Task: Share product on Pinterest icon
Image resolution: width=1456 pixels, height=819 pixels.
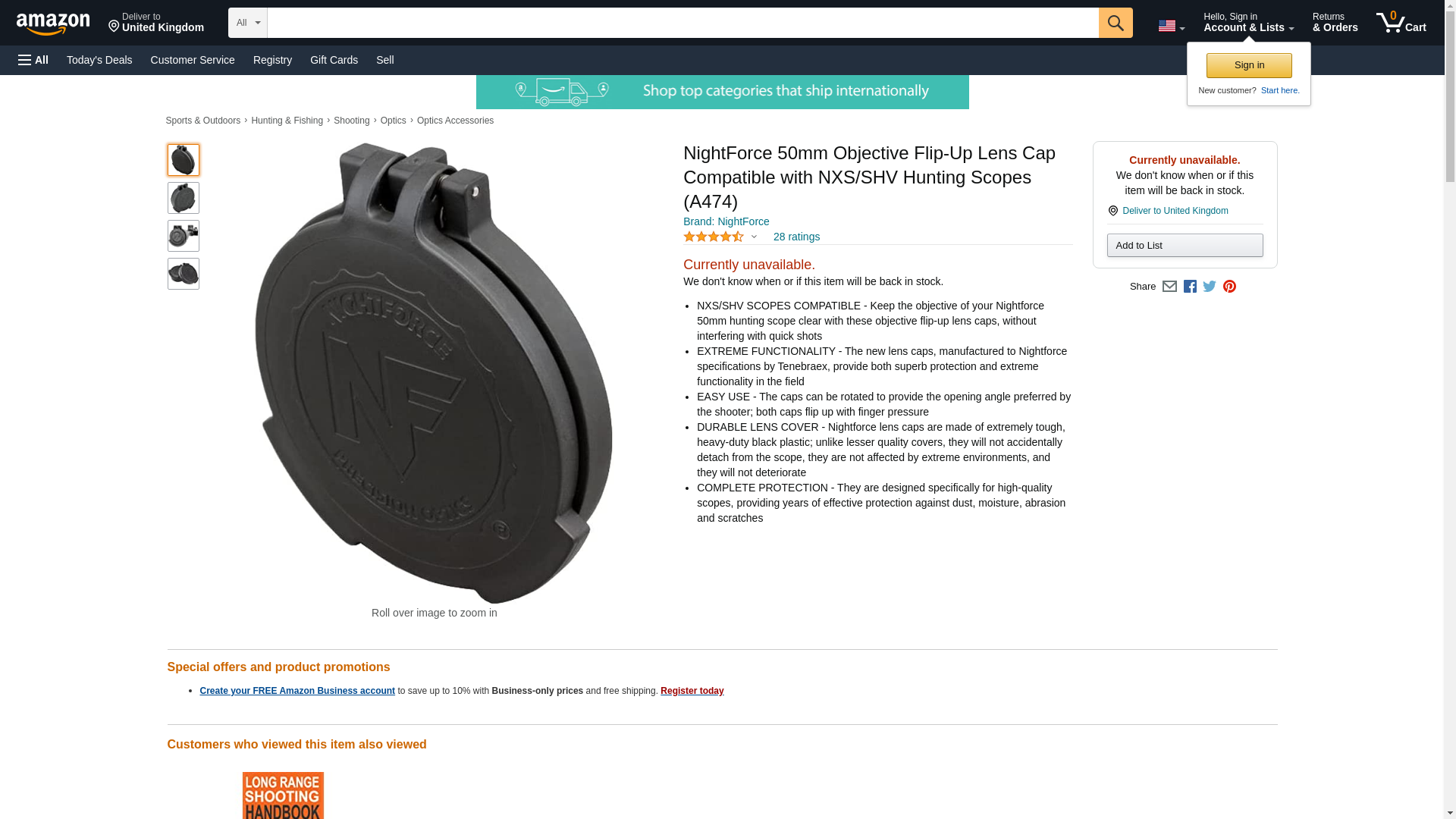Action: tap(1229, 287)
